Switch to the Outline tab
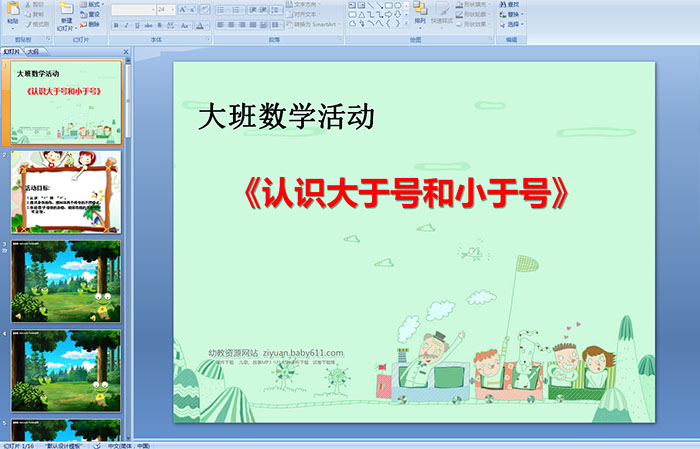 33,51
